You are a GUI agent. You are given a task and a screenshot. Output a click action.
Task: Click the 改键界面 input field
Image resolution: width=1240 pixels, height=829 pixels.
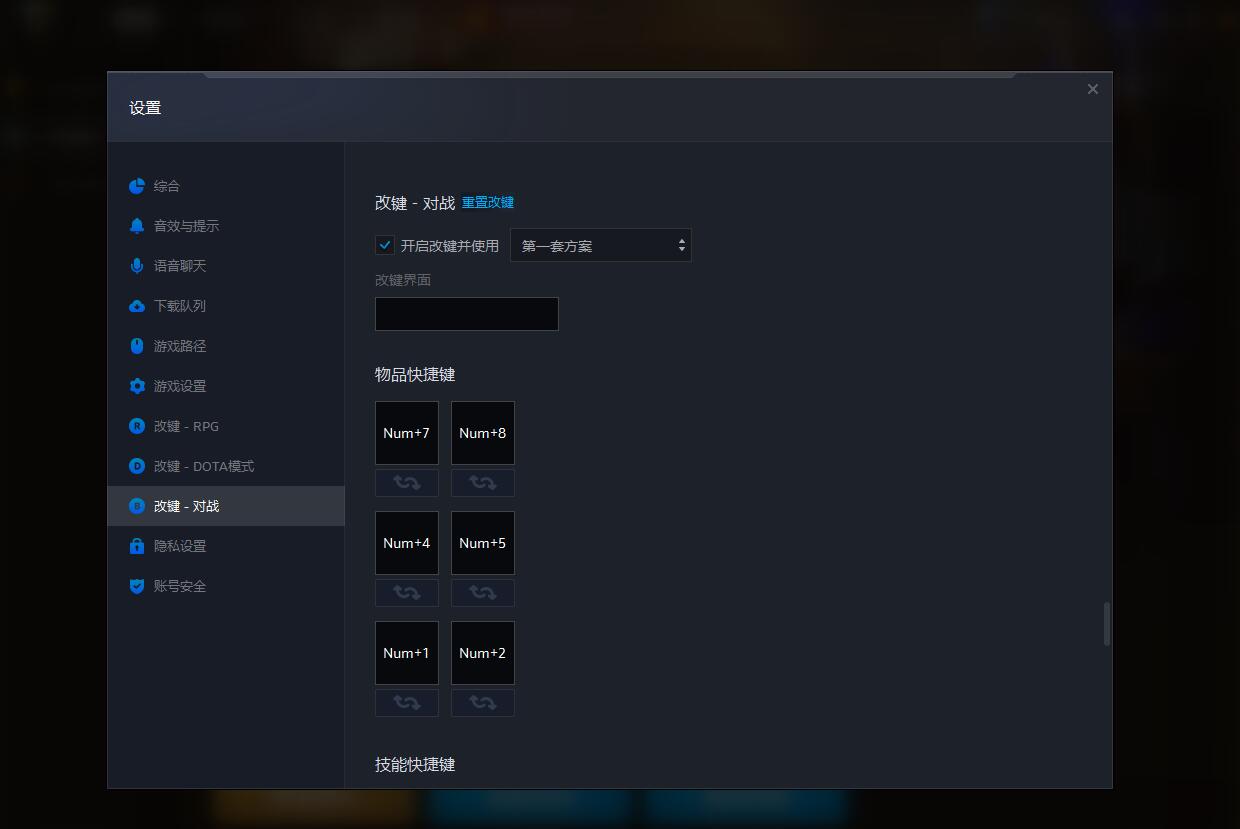(467, 314)
